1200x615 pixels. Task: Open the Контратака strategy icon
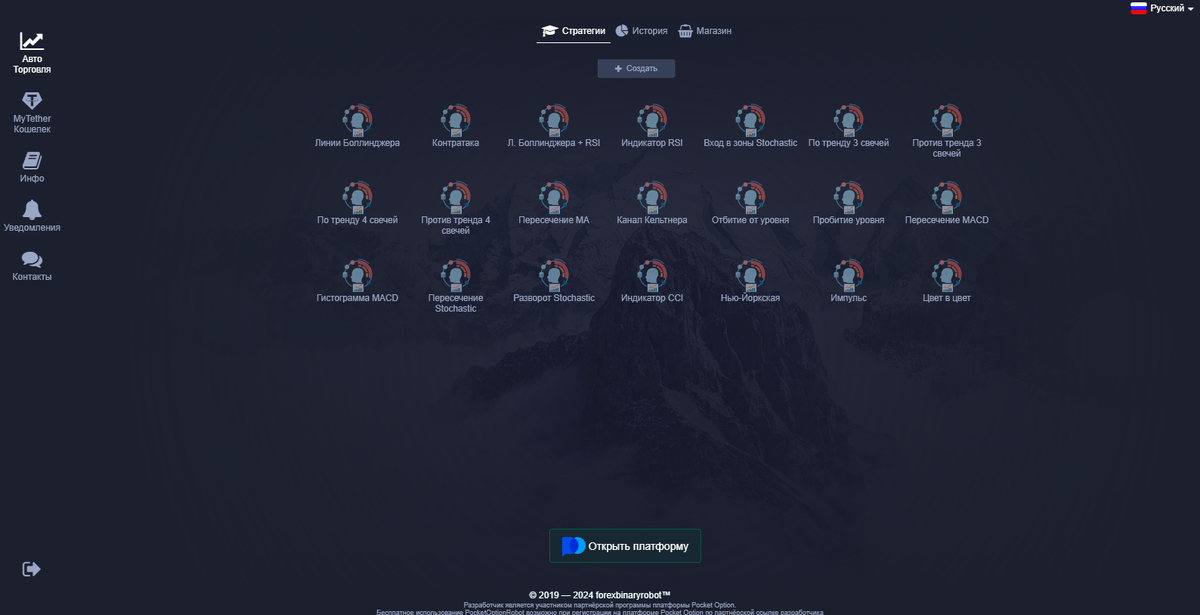pyautogui.click(x=456, y=120)
